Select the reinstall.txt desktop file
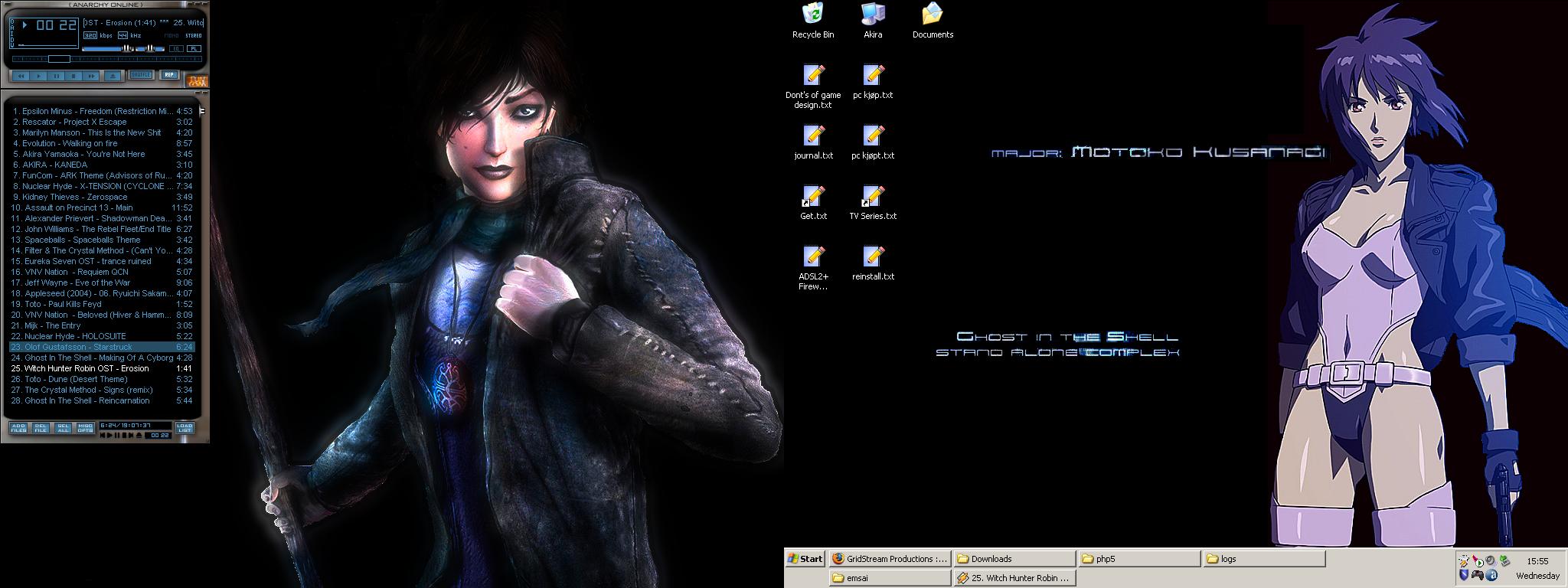1568x588 pixels. click(x=873, y=263)
